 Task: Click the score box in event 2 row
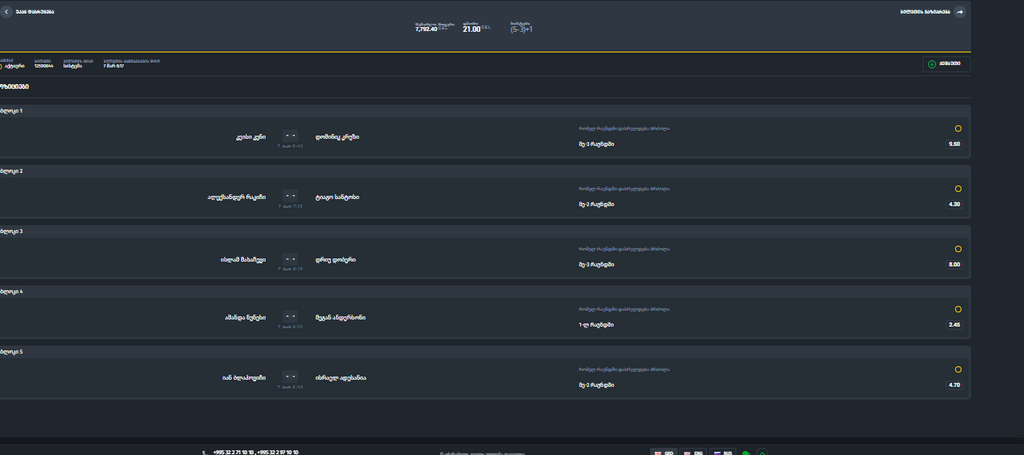pos(290,195)
